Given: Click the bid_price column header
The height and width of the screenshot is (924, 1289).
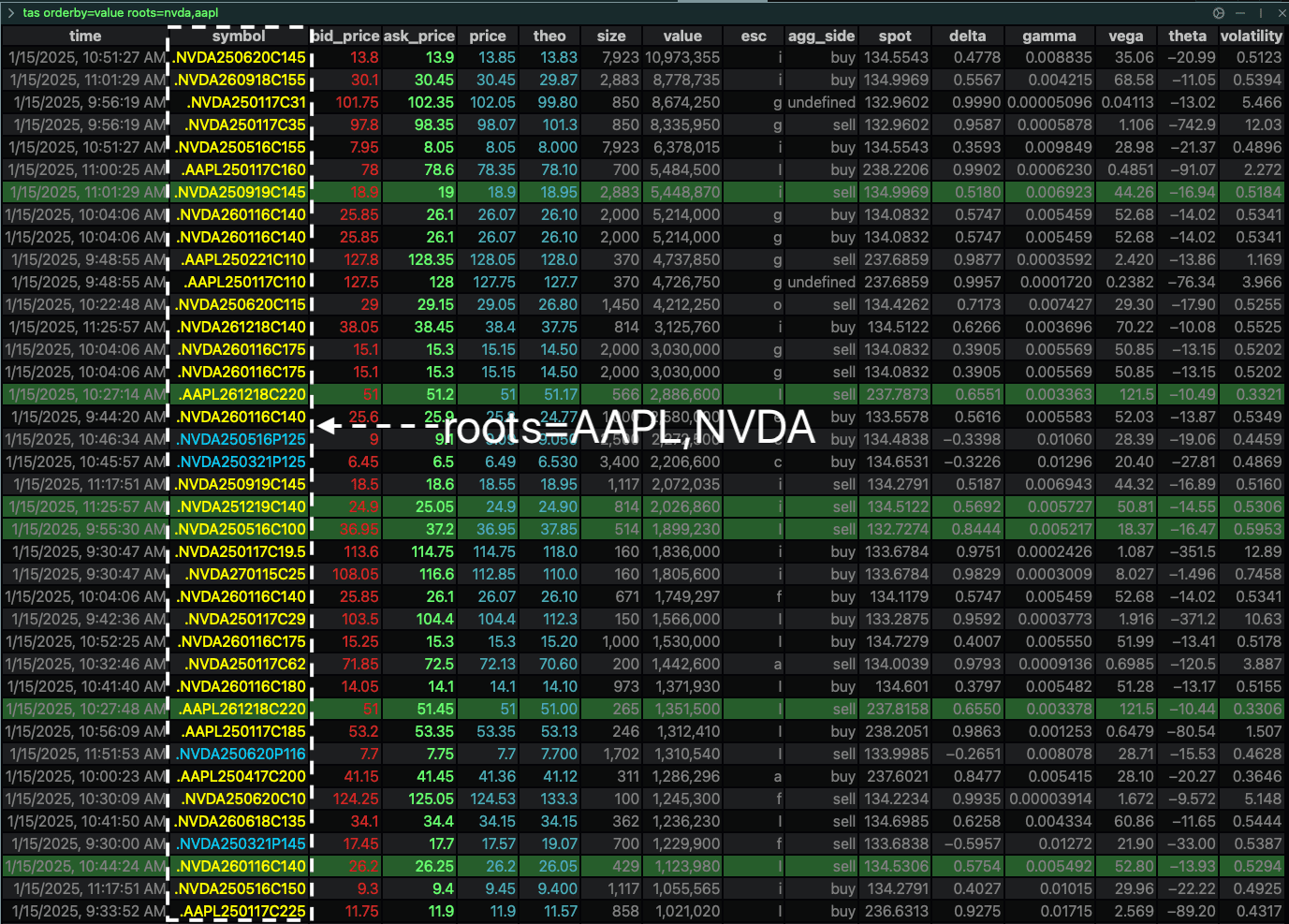Looking at the screenshot, I should [x=344, y=36].
